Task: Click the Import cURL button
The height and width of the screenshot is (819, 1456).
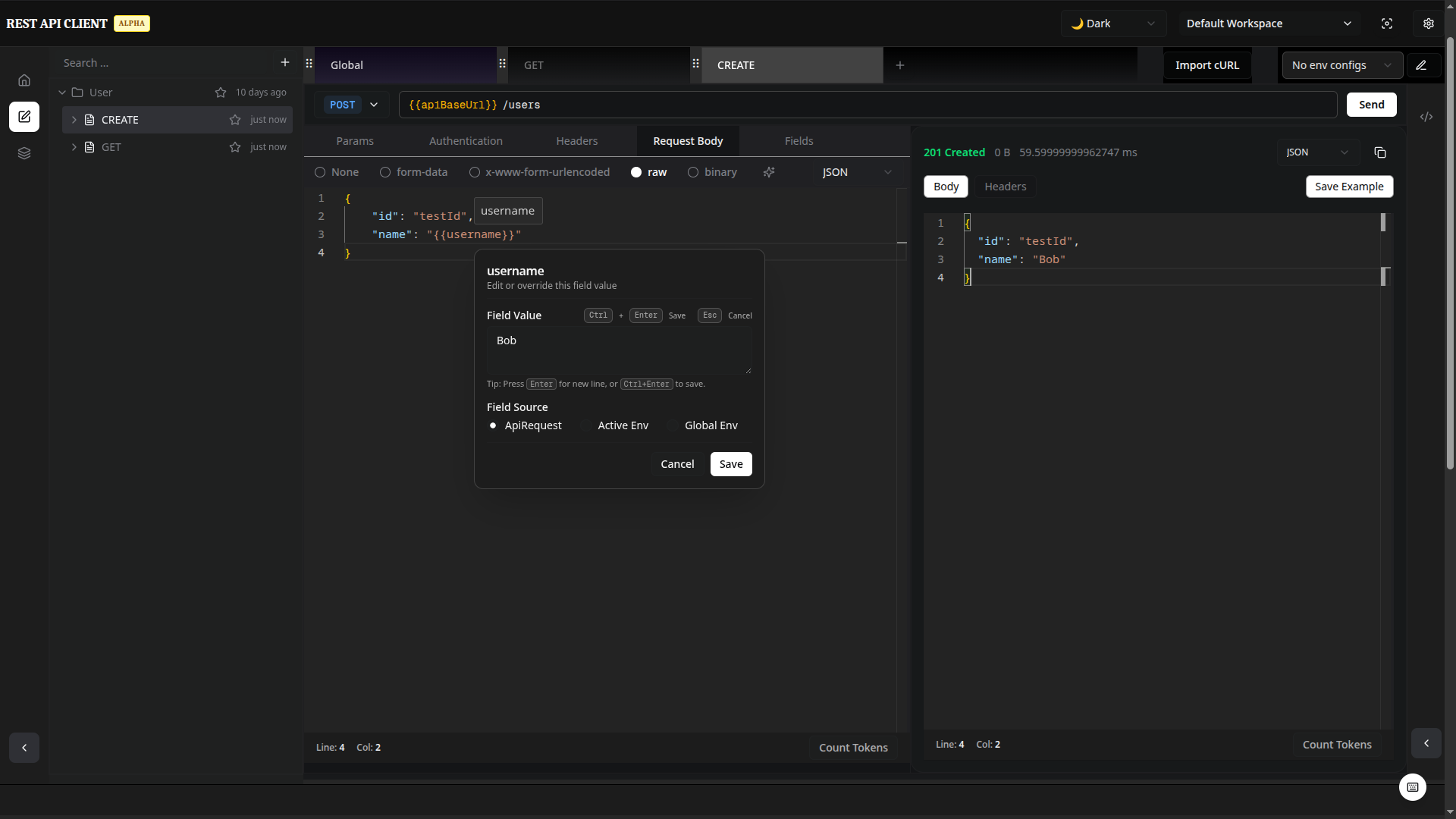Action: (1207, 65)
